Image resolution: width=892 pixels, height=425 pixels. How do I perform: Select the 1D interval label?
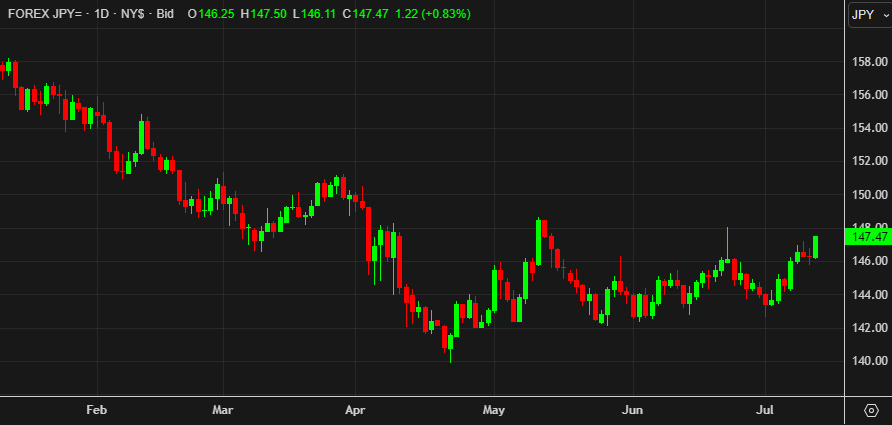[101, 14]
